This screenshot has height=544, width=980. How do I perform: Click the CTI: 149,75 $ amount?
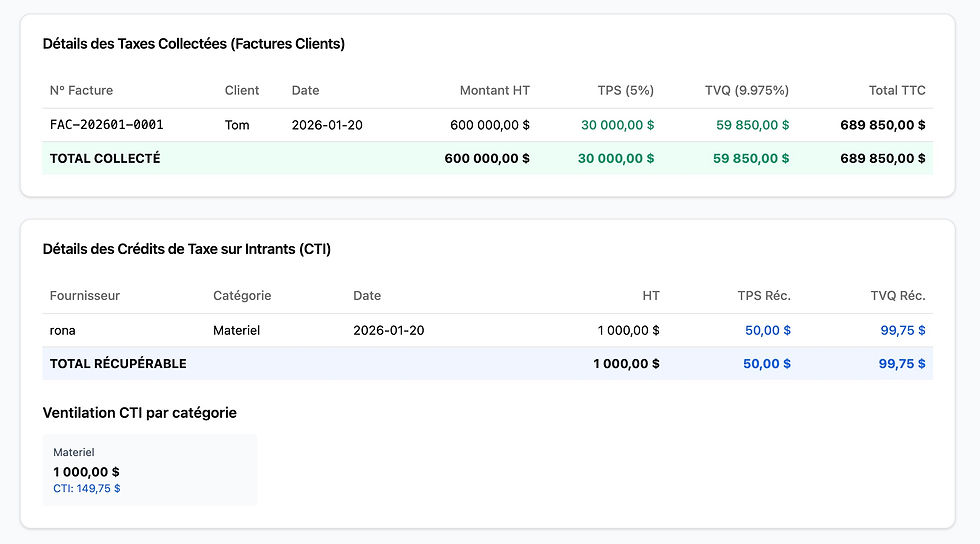[x=87, y=489]
